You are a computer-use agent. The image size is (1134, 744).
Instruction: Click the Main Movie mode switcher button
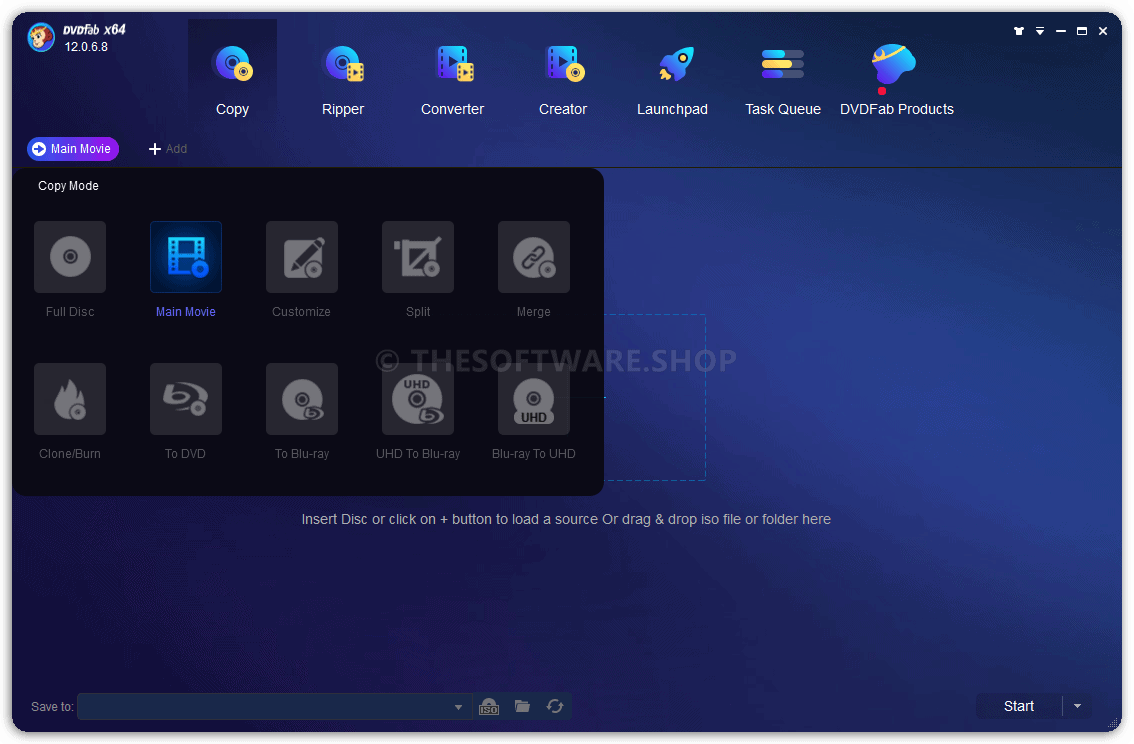click(73, 149)
